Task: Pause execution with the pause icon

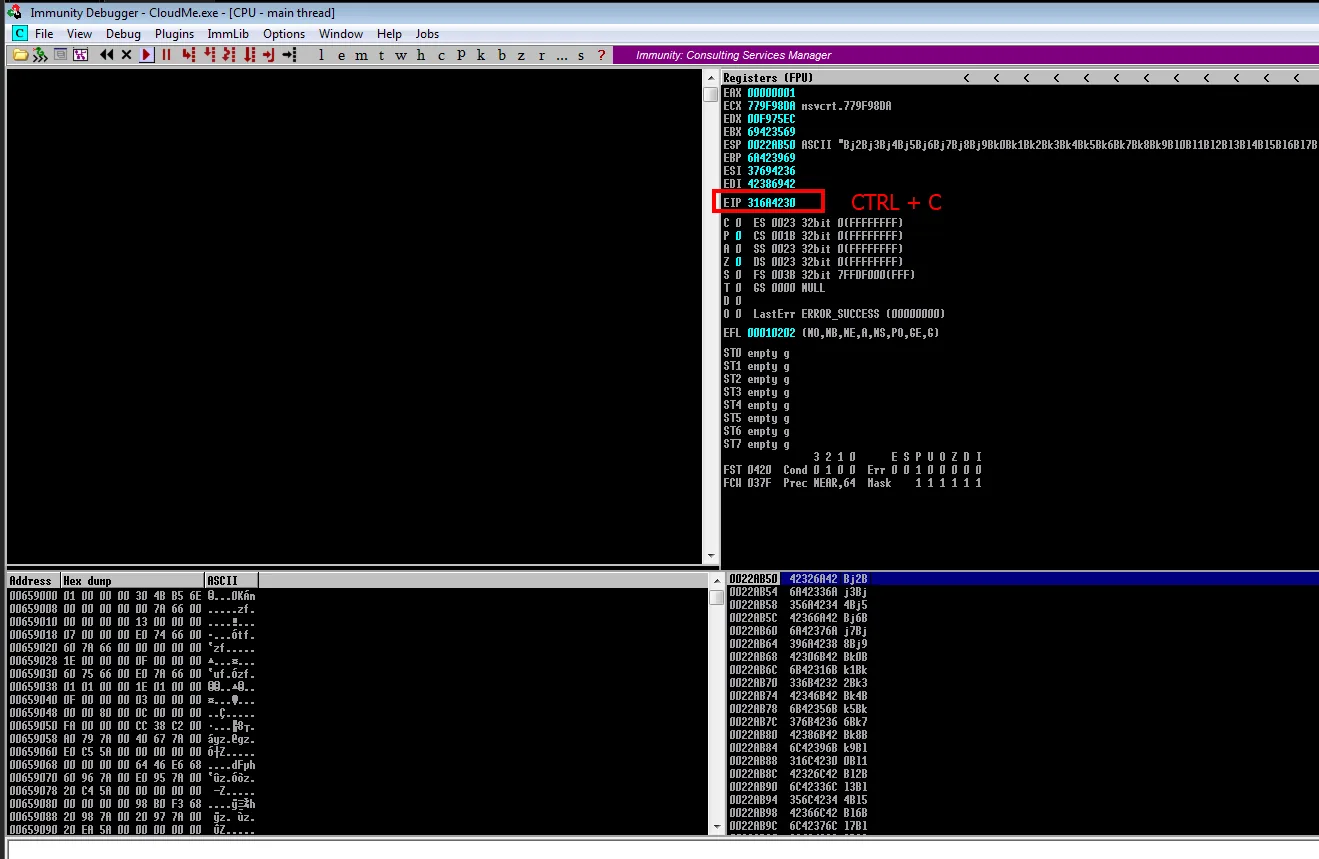Action: click(x=166, y=55)
